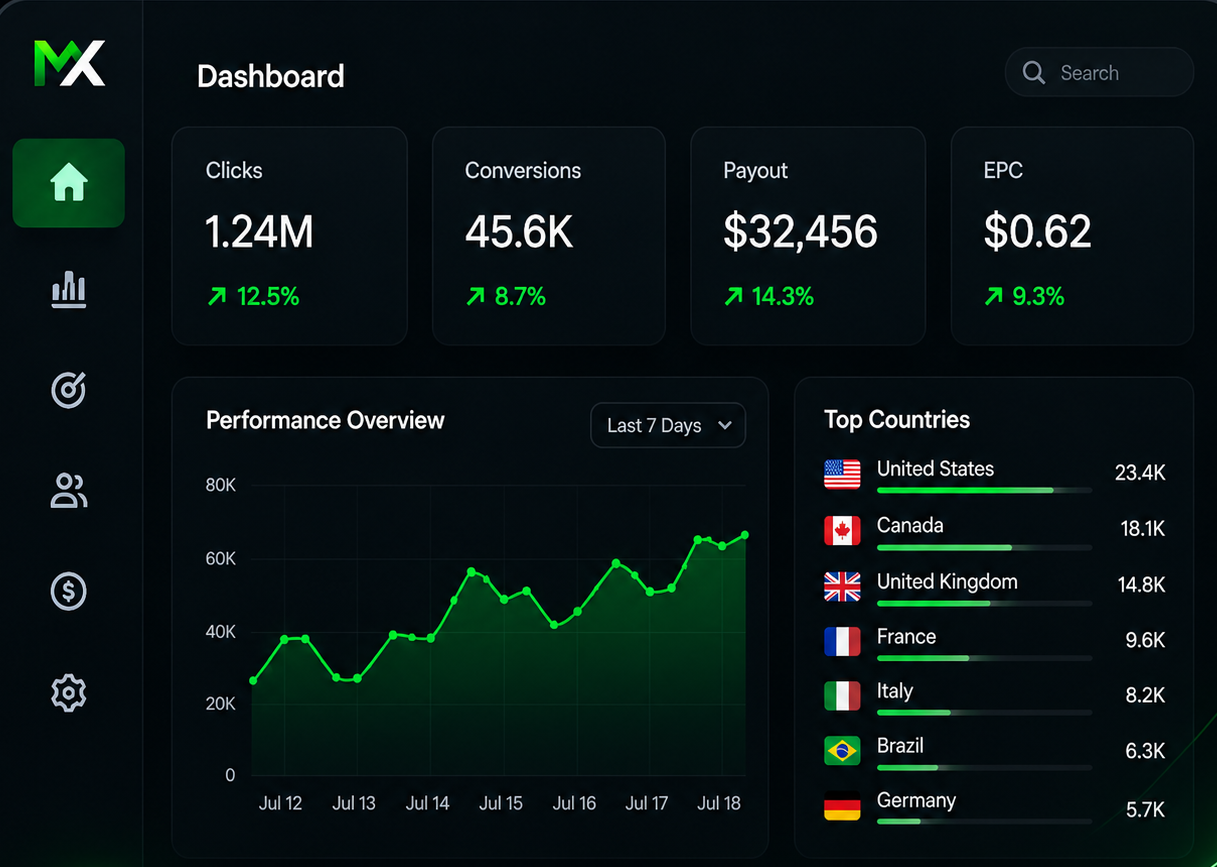Click the 23.4K value
Screen dimensions: 1217x867
point(1140,473)
